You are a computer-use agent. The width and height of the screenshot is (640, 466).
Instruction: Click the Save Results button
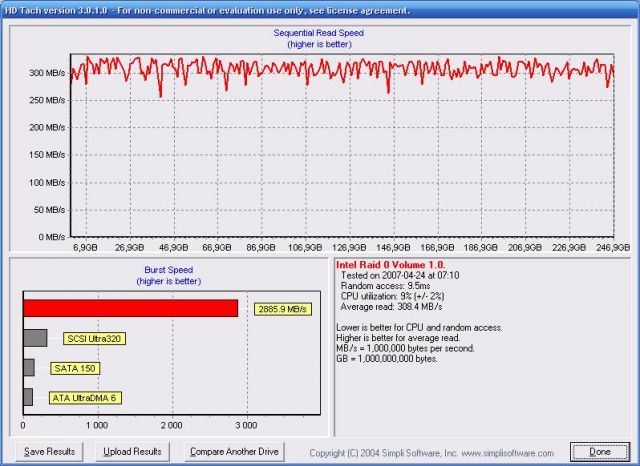coord(49,452)
